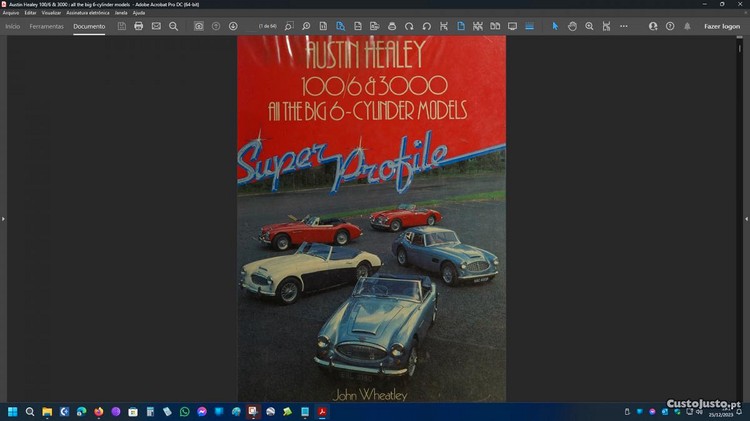Activate the arrow selection tool
This screenshot has width=750, height=421.
[555, 26]
